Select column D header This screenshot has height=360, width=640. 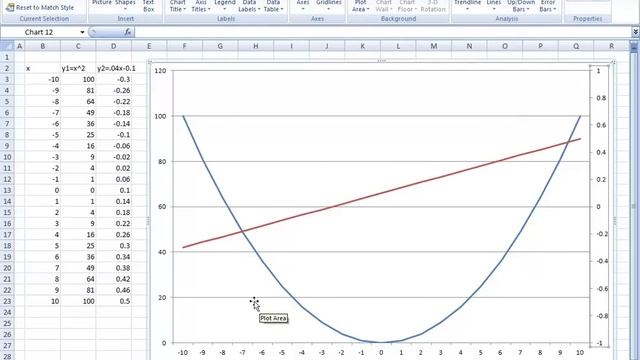click(x=113, y=46)
